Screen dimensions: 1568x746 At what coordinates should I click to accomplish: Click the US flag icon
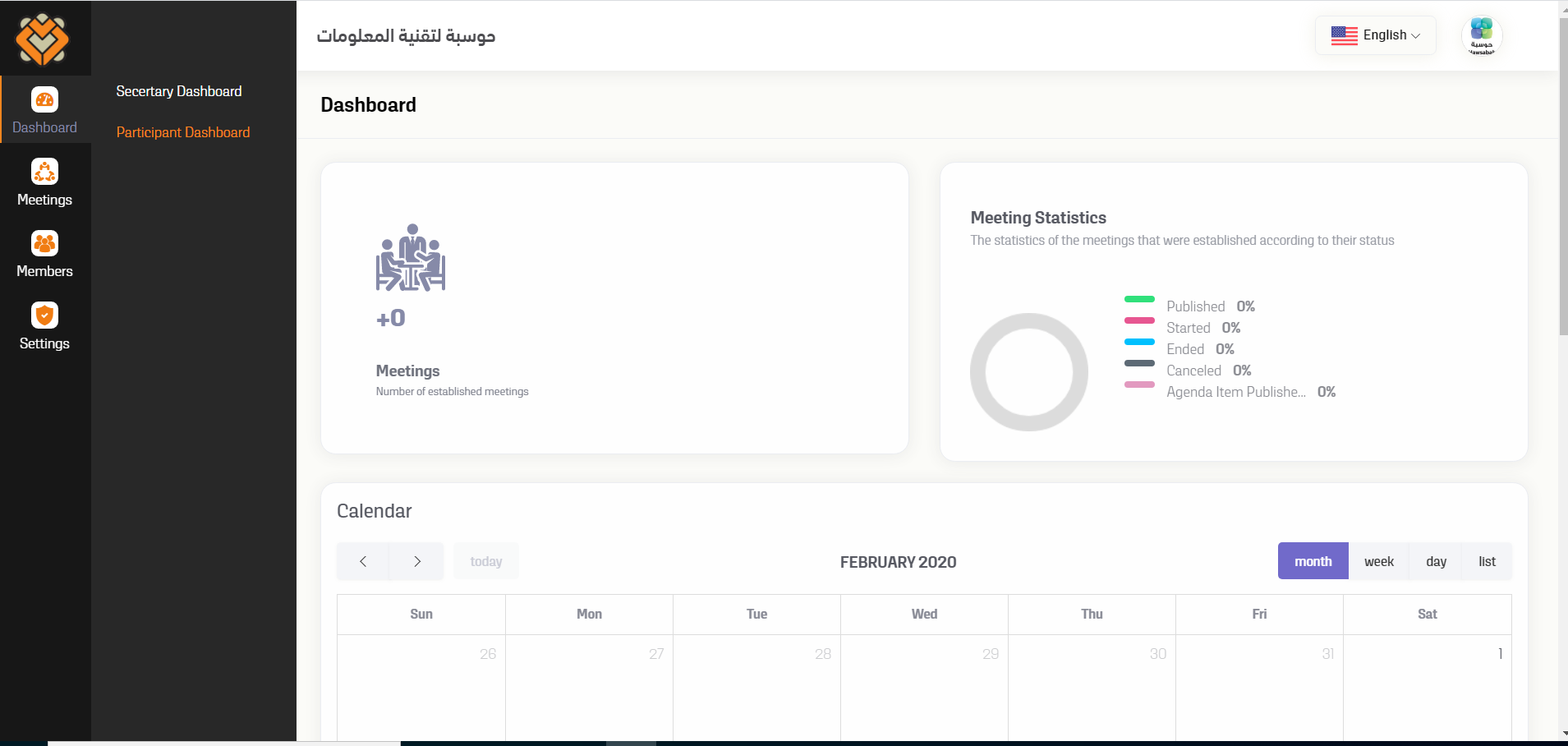click(x=1344, y=35)
